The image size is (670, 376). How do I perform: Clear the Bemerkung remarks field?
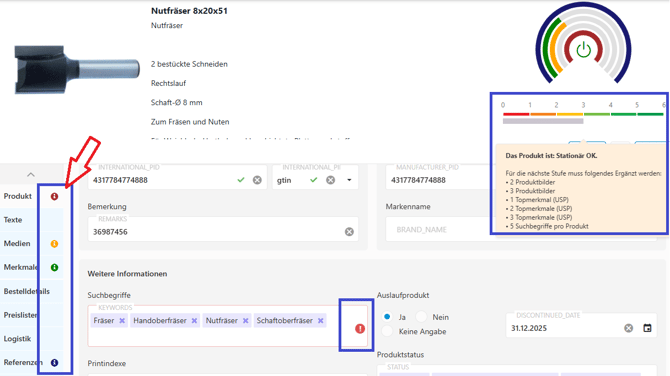point(349,232)
